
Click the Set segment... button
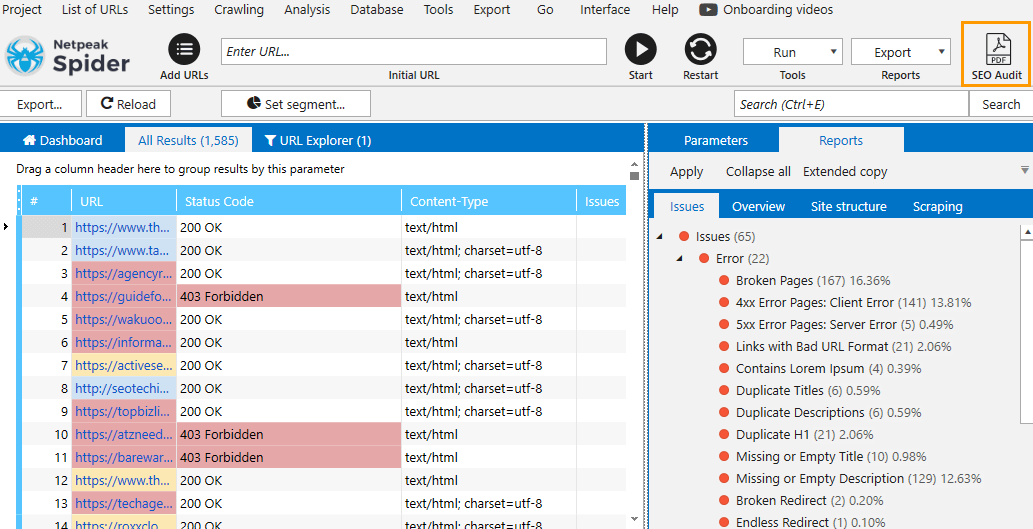(296, 104)
